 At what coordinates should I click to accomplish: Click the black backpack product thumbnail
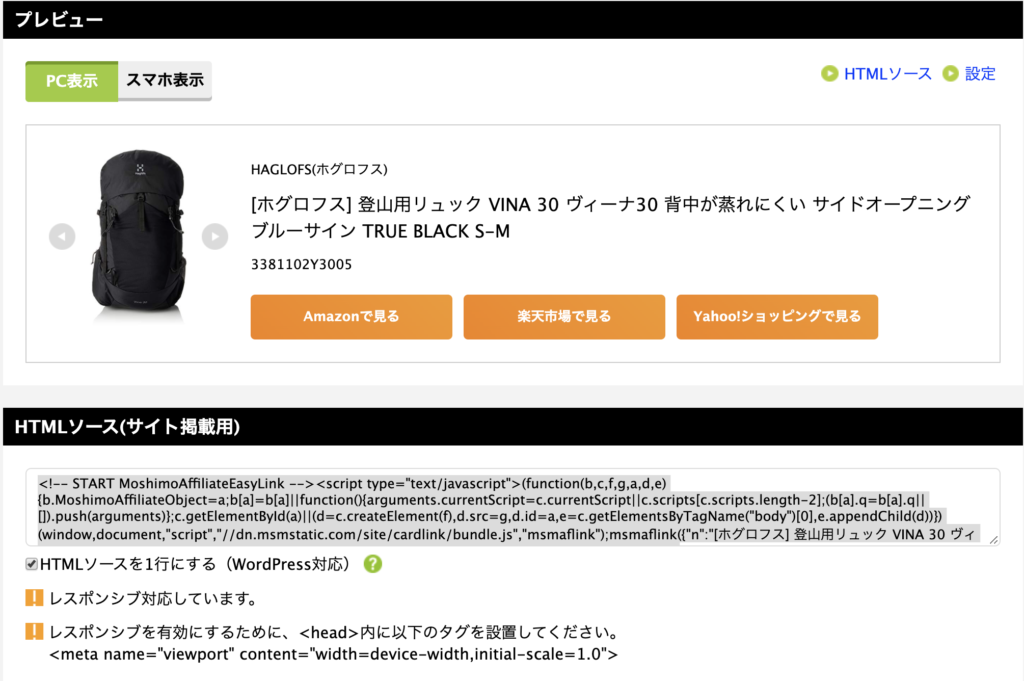pos(139,235)
